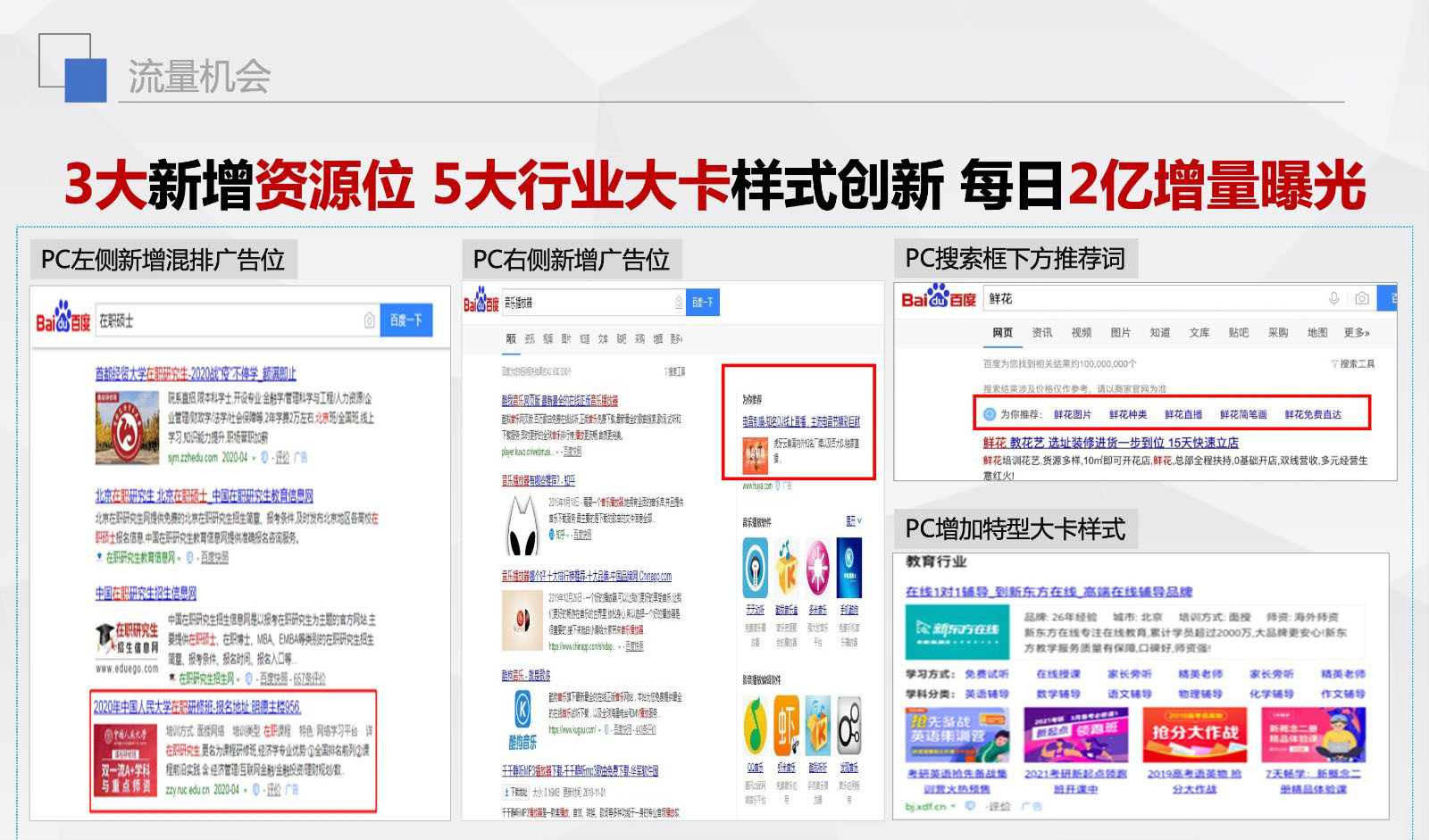Switch to the 文库 tab
1429x840 pixels.
click(x=1199, y=332)
